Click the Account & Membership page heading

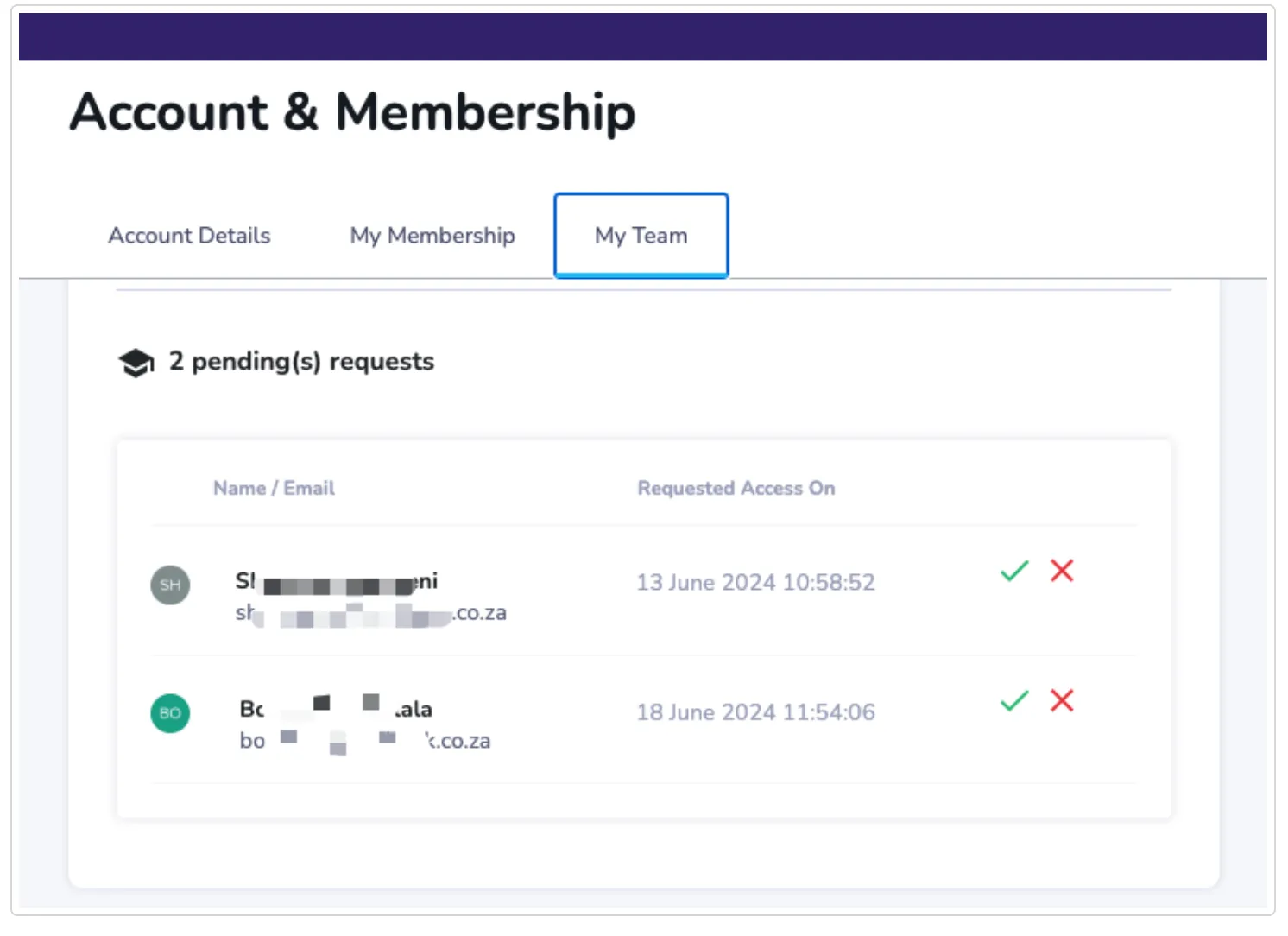coord(352,112)
